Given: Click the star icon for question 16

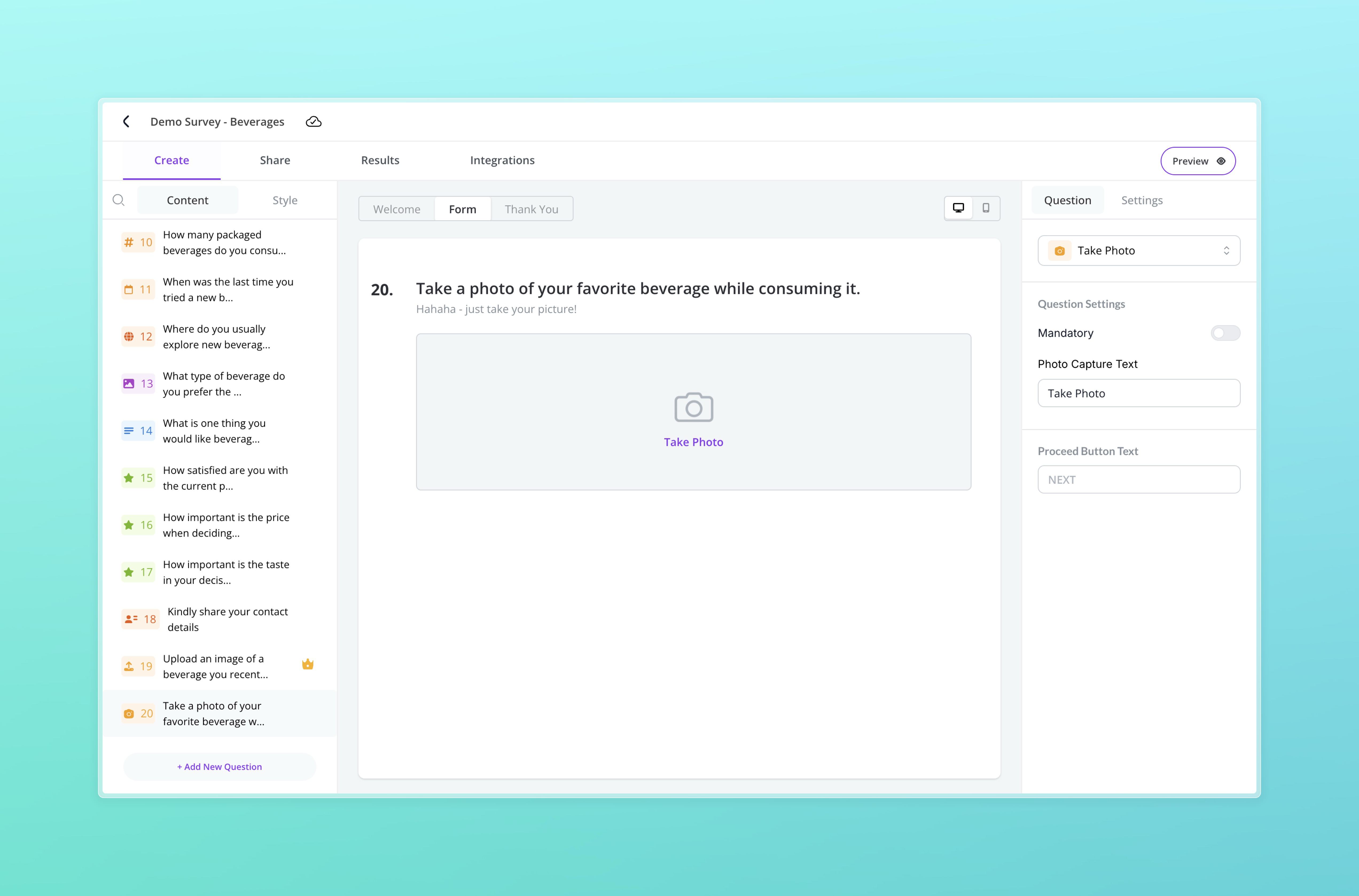Looking at the screenshot, I should 129,525.
